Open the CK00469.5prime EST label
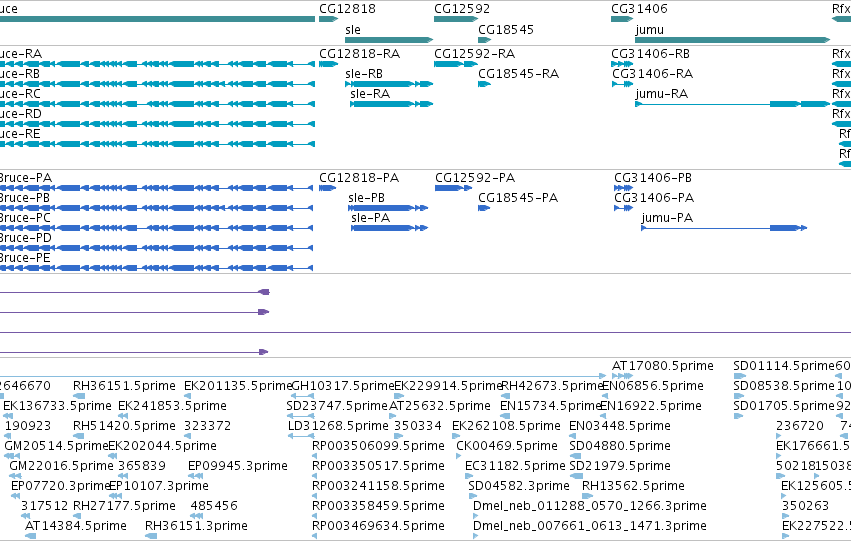 click(507, 446)
